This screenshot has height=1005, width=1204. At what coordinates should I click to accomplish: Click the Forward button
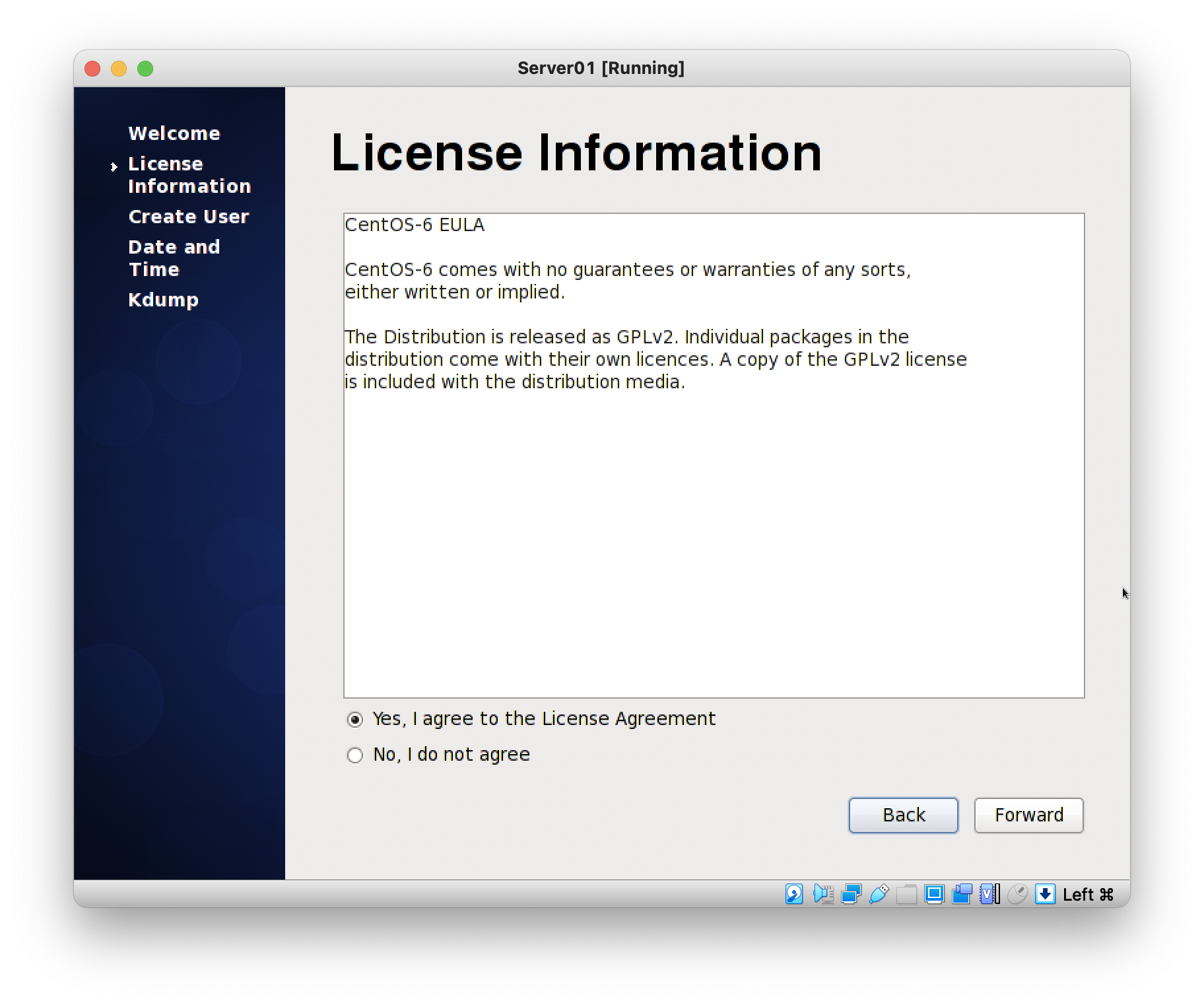point(1028,815)
